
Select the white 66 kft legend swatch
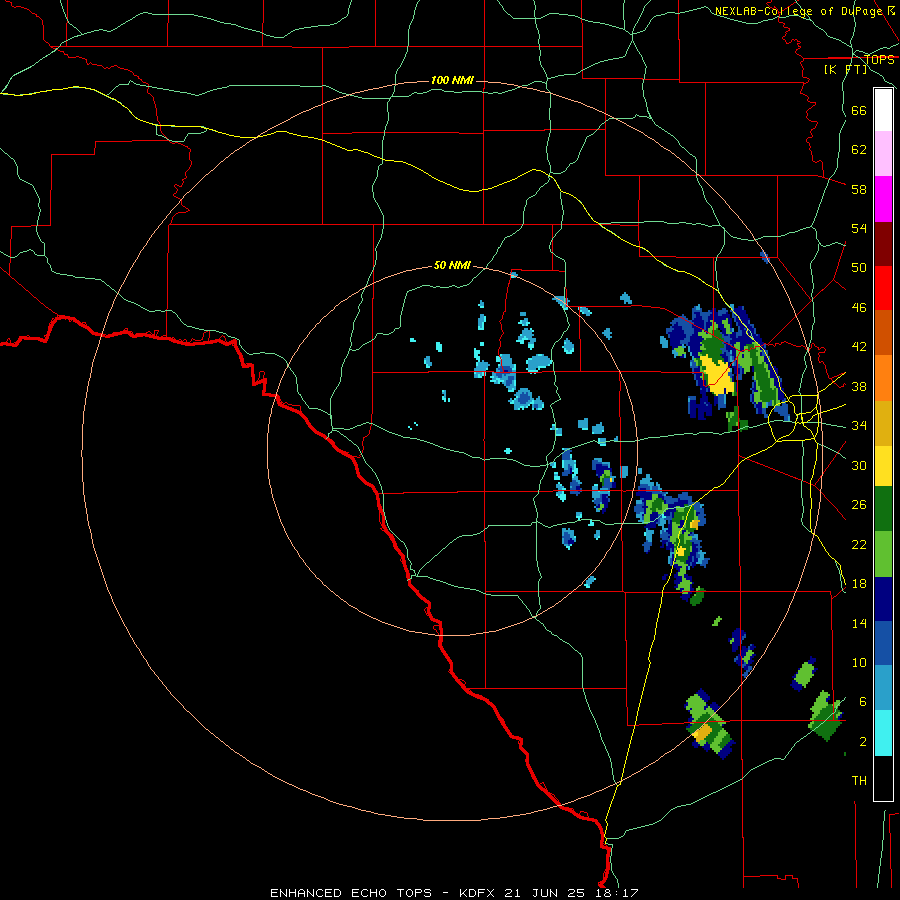point(883,110)
